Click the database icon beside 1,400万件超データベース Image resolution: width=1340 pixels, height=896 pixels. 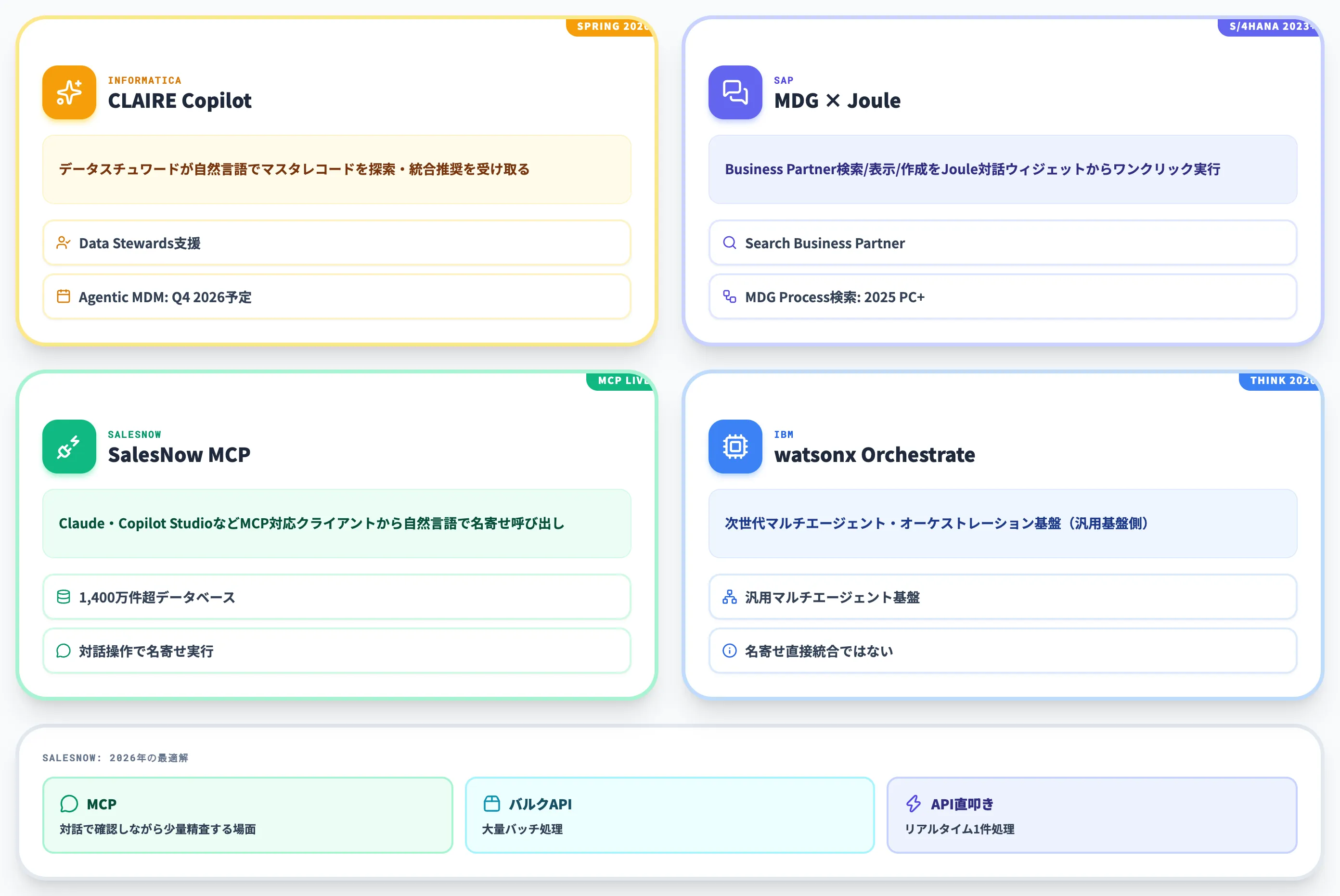(64, 597)
